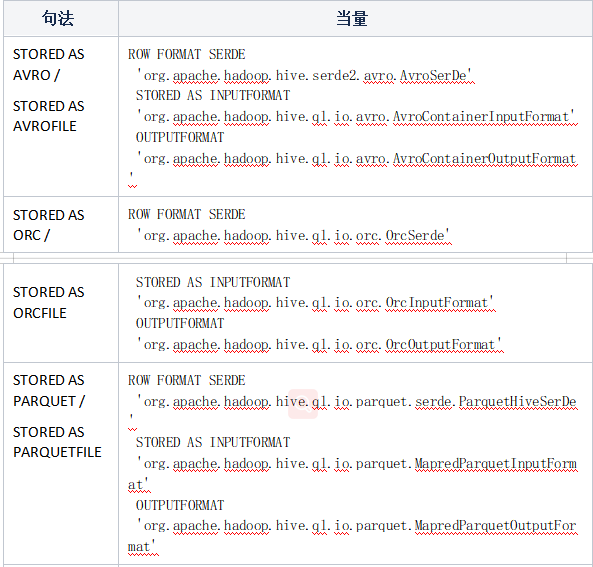This screenshot has height=567, width=593.
Task: Click the MapredParquetOutputFor class line
Action: point(356,525)
